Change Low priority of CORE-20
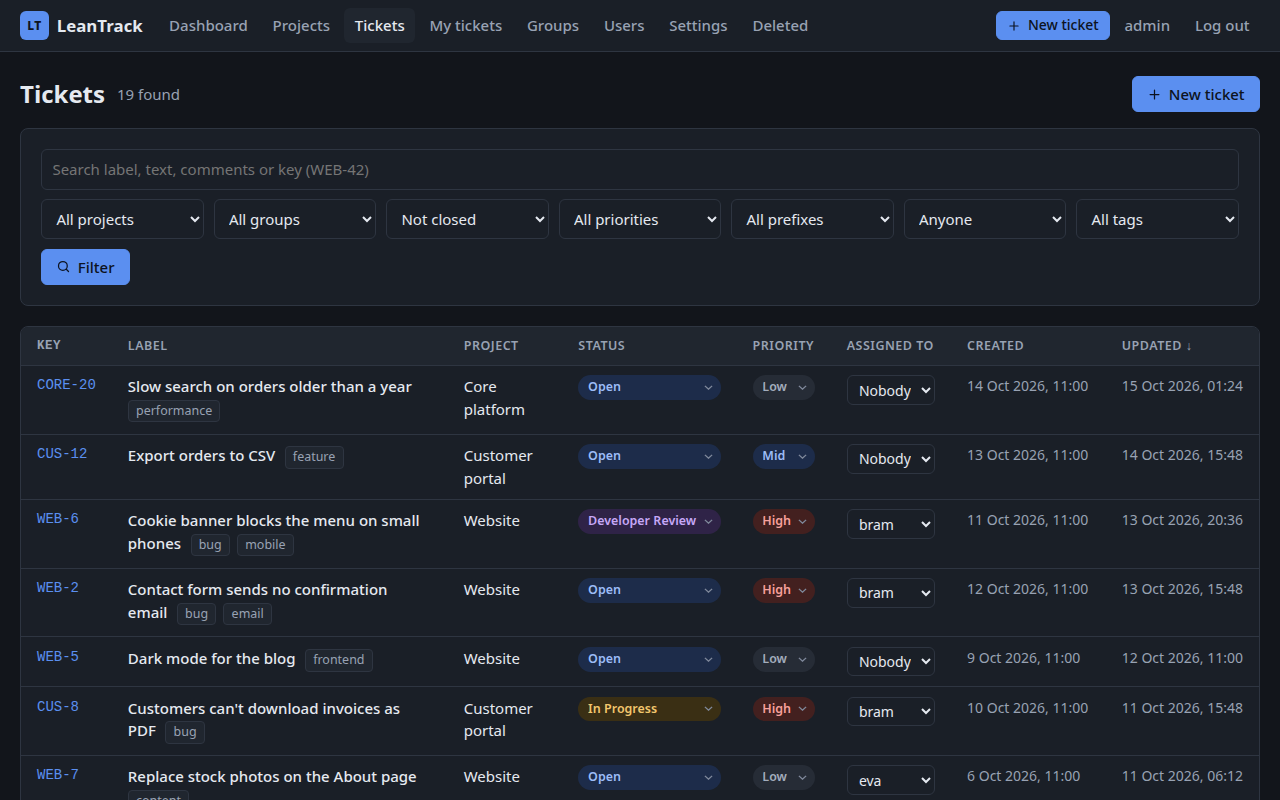This screenshot has width=1280, height=800. (784, 387)
